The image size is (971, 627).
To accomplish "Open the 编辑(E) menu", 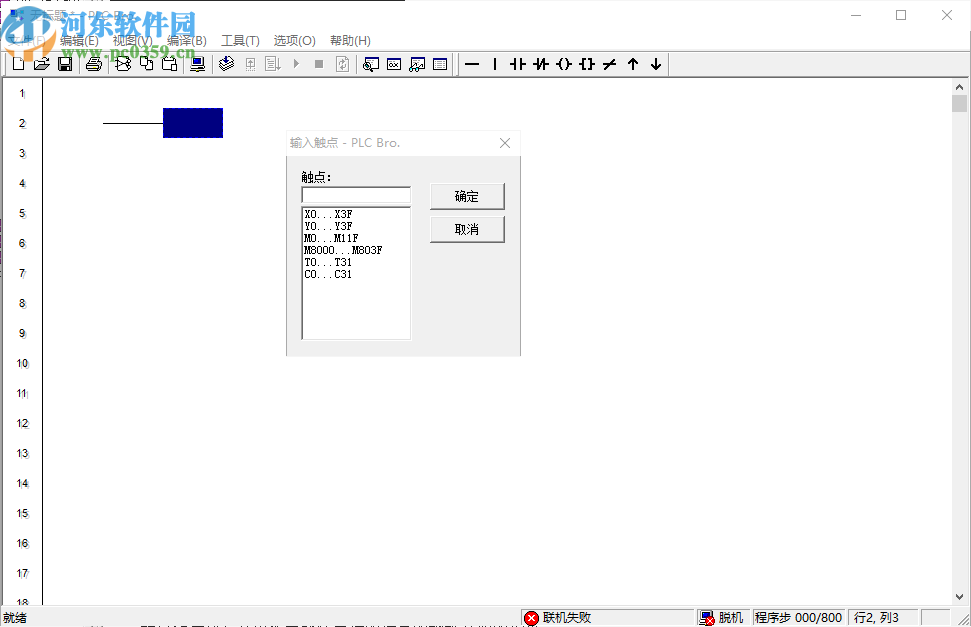I will [x=79, y=41].
